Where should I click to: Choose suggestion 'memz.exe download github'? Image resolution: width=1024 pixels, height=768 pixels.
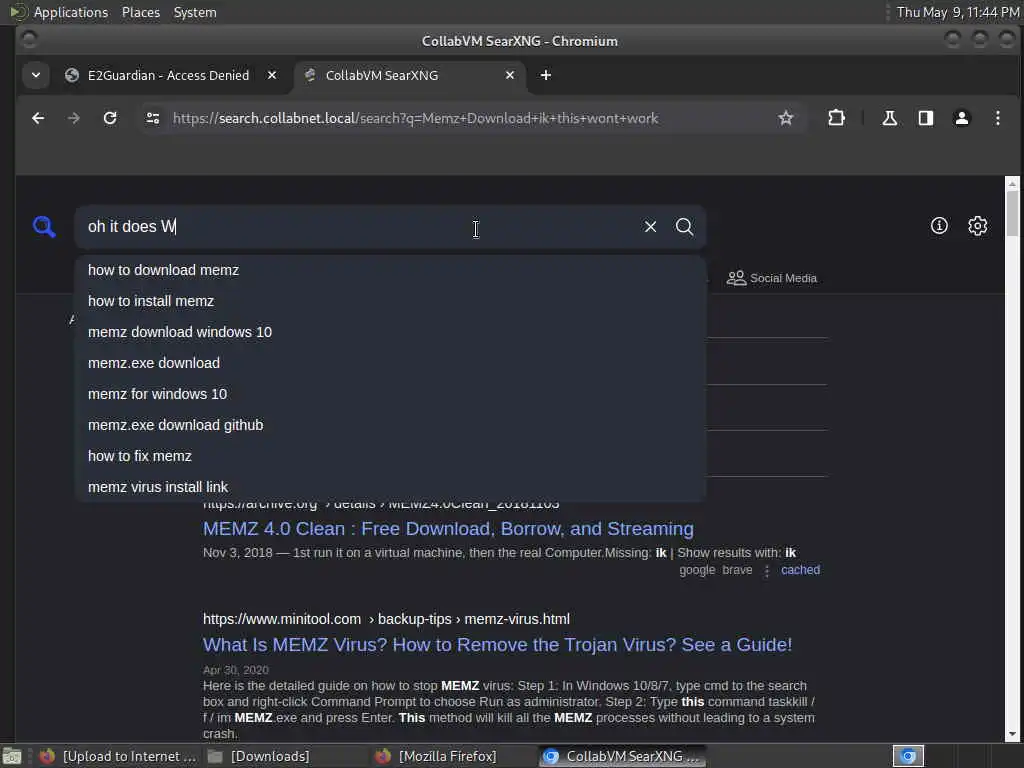click(x=391, y=425)
